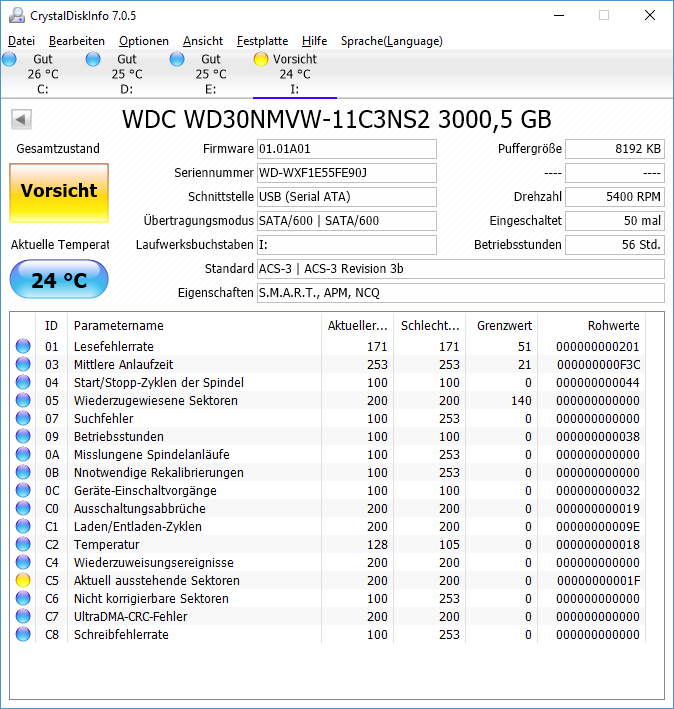This screenshot has height=709, width=674.
Task: Click the status orb for Misslungene Spindelanläufe
Action: tap(23, 454)
